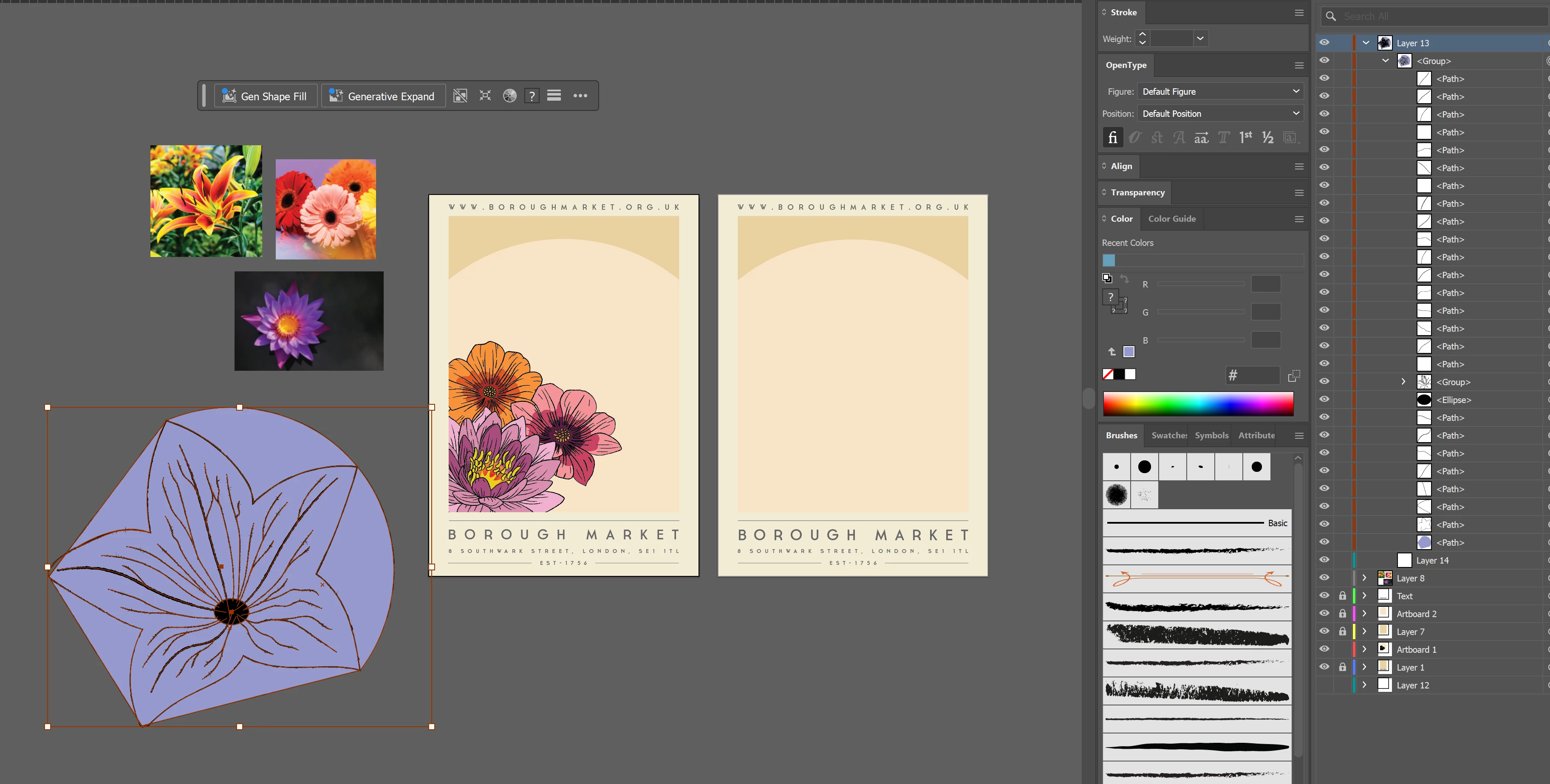1550x784 pixels.
Task: Click the standard ligatures icon in OpenType
Action: click(x=1112, y=138)
